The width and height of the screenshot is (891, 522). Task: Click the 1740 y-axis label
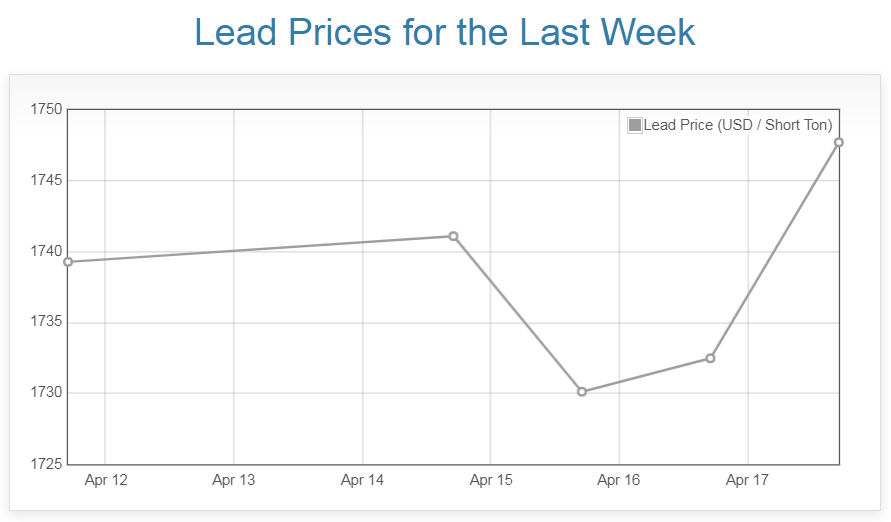point(45,251)
